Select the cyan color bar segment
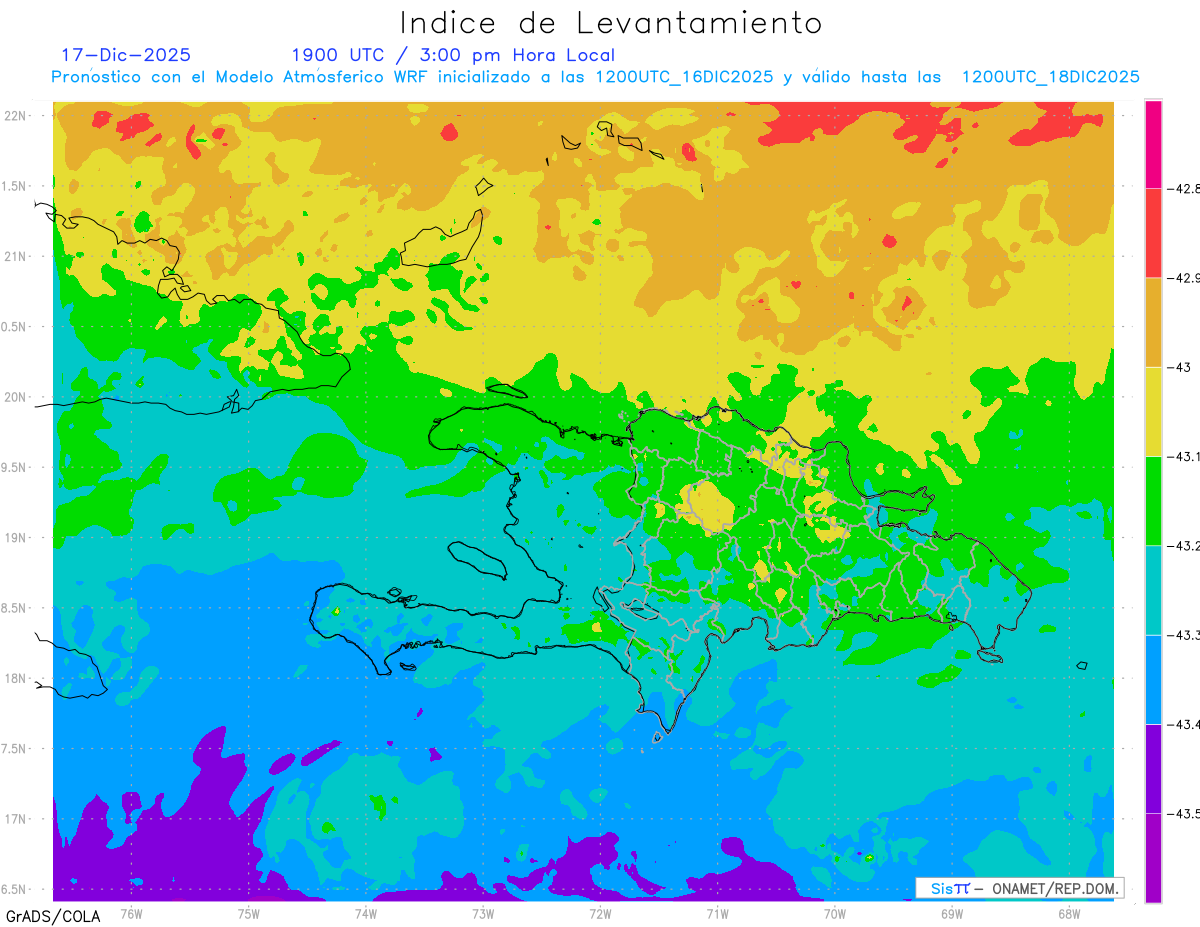The height and width of the screenshot is (927, 1200). click(x=1153, y=589)
